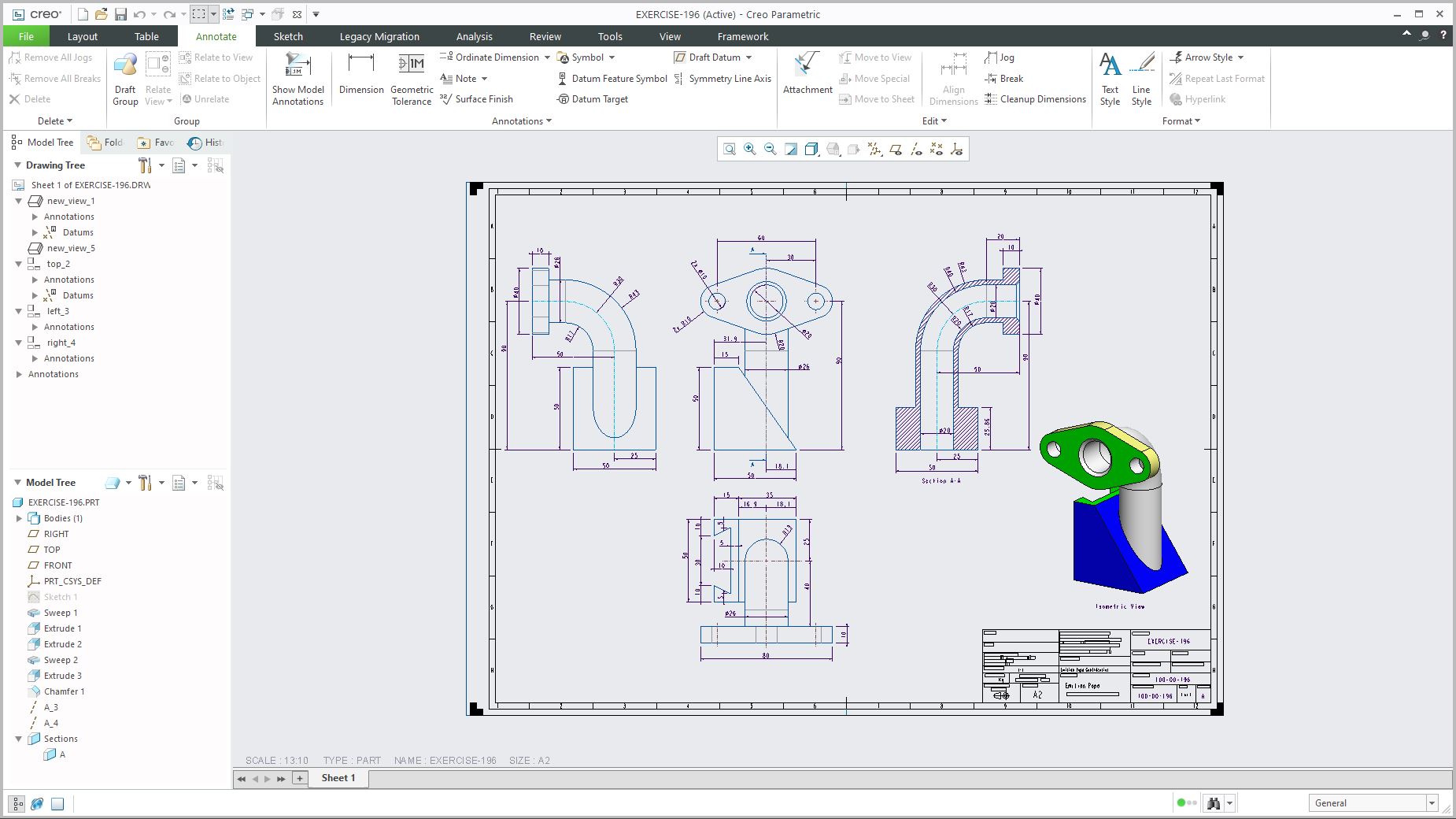Switch to the Table ribbon tab
This screenshot has width=1456, height=819.
[146, 36]
